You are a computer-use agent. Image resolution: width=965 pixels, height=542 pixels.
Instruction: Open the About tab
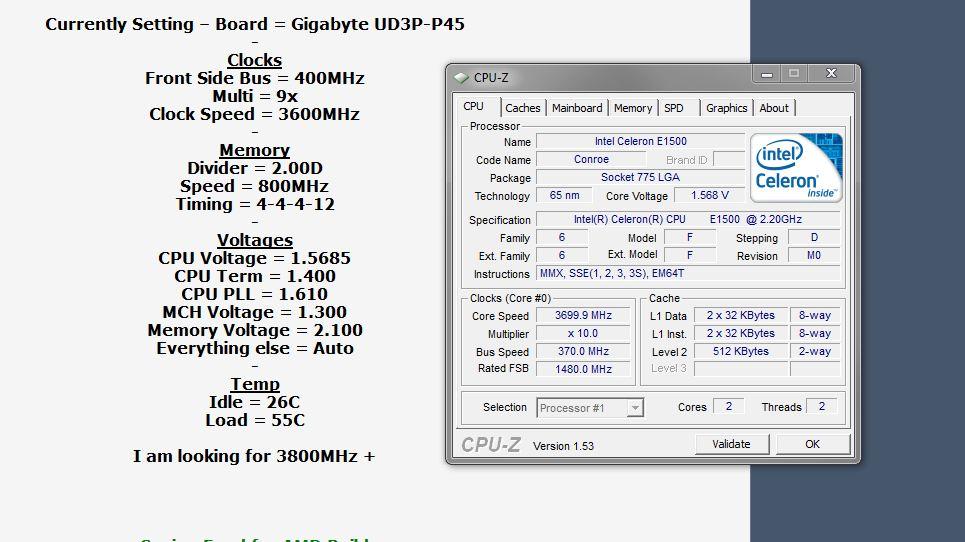pyautogui.click(x=774, y=108)
